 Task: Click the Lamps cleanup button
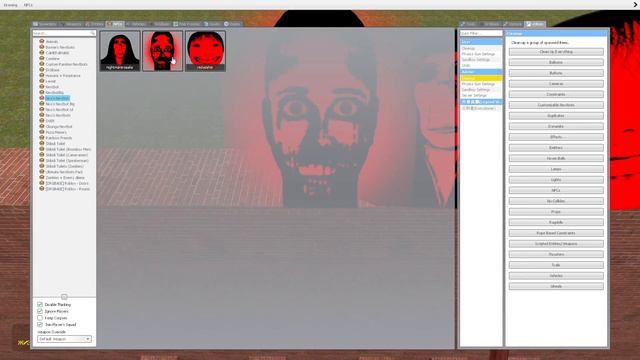[556, 169]
